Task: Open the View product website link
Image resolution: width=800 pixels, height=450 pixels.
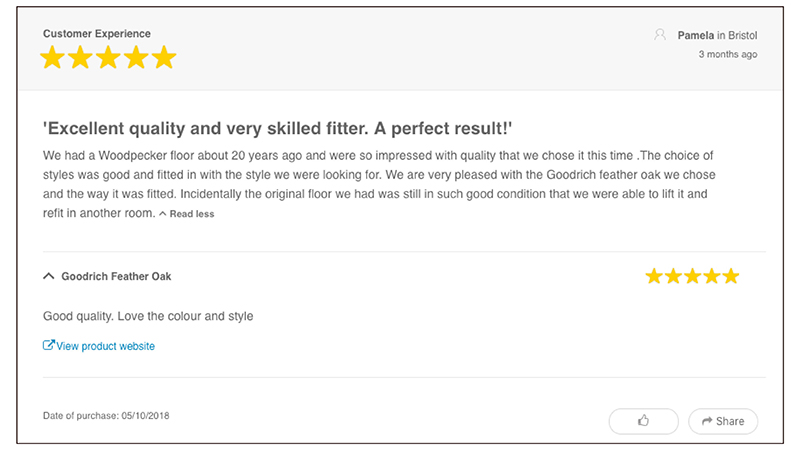Action: point(105,346)
